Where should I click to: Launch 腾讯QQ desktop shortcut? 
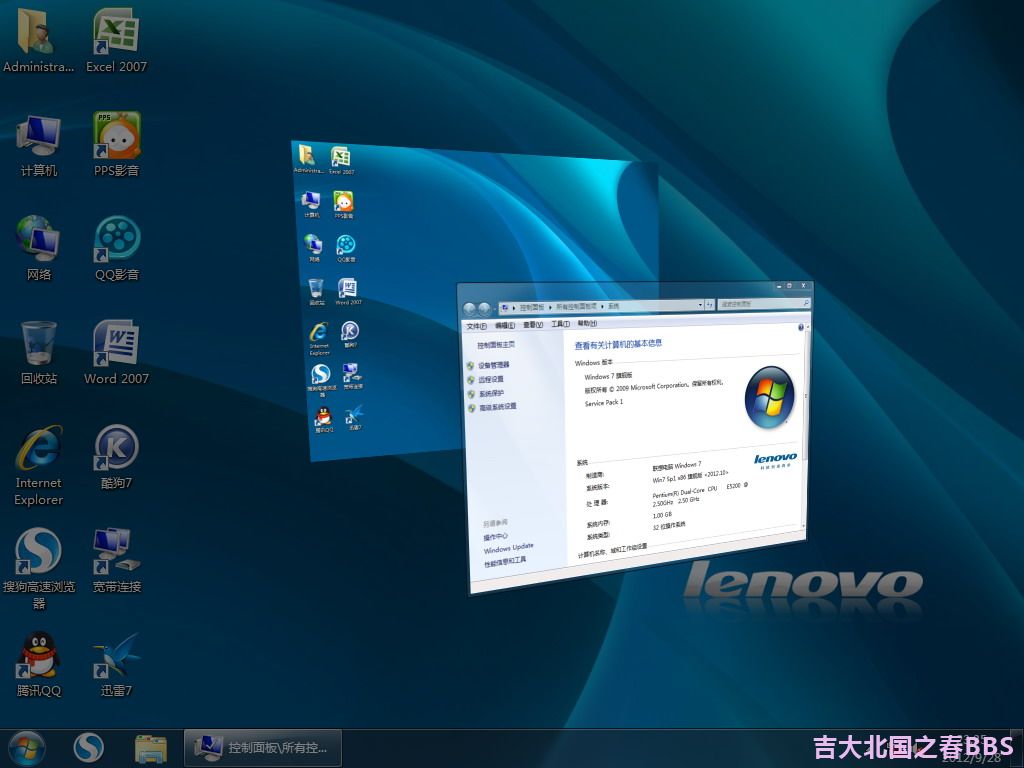pyautogui.click(x=39, y=665)
